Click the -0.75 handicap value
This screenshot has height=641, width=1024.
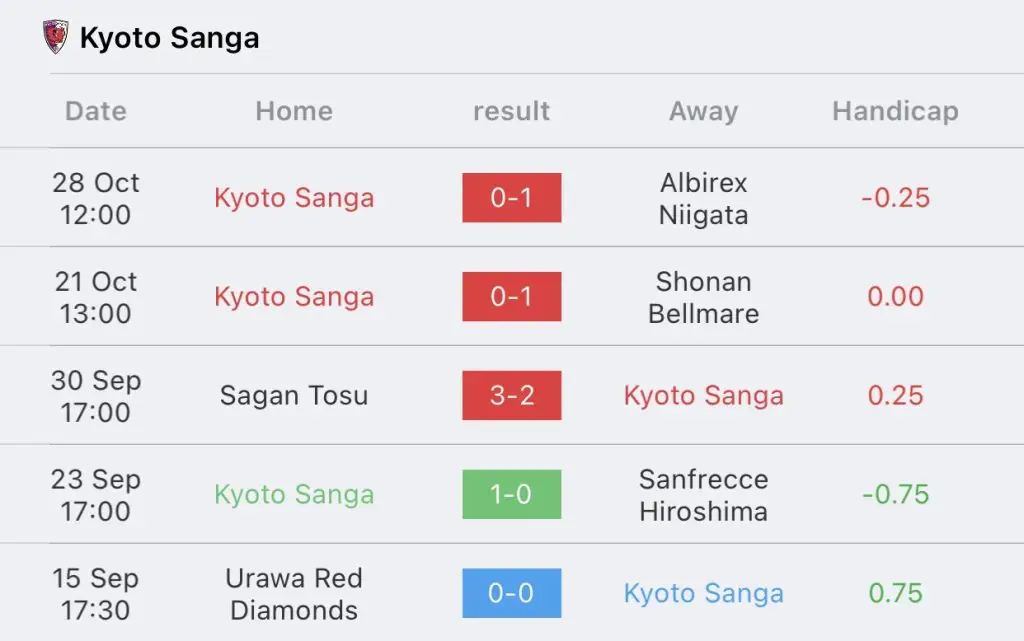point(895,494)
